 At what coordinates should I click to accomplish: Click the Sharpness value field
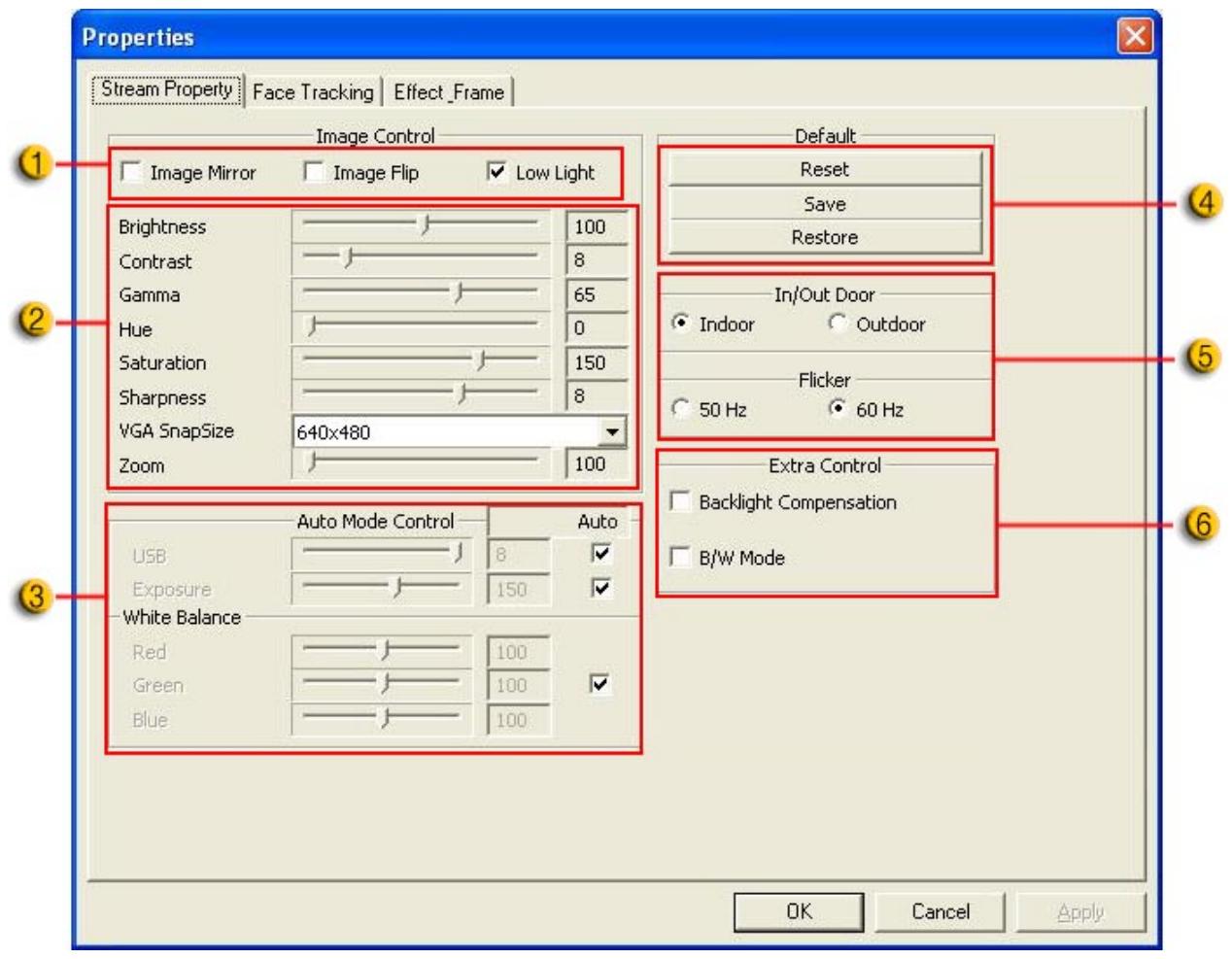[x=597, y=395]
